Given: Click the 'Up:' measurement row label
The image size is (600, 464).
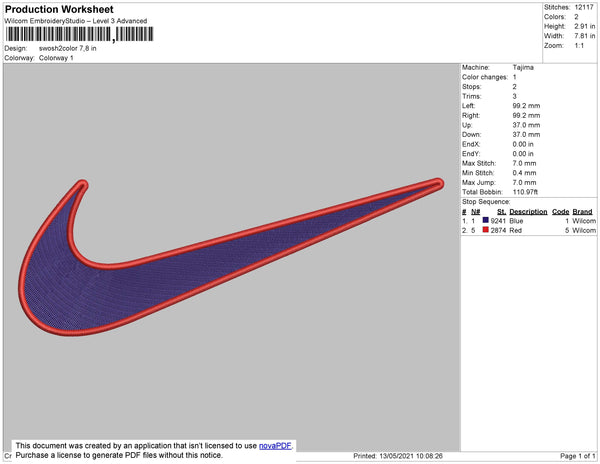Looking at the screenshot, I should 467,125.
